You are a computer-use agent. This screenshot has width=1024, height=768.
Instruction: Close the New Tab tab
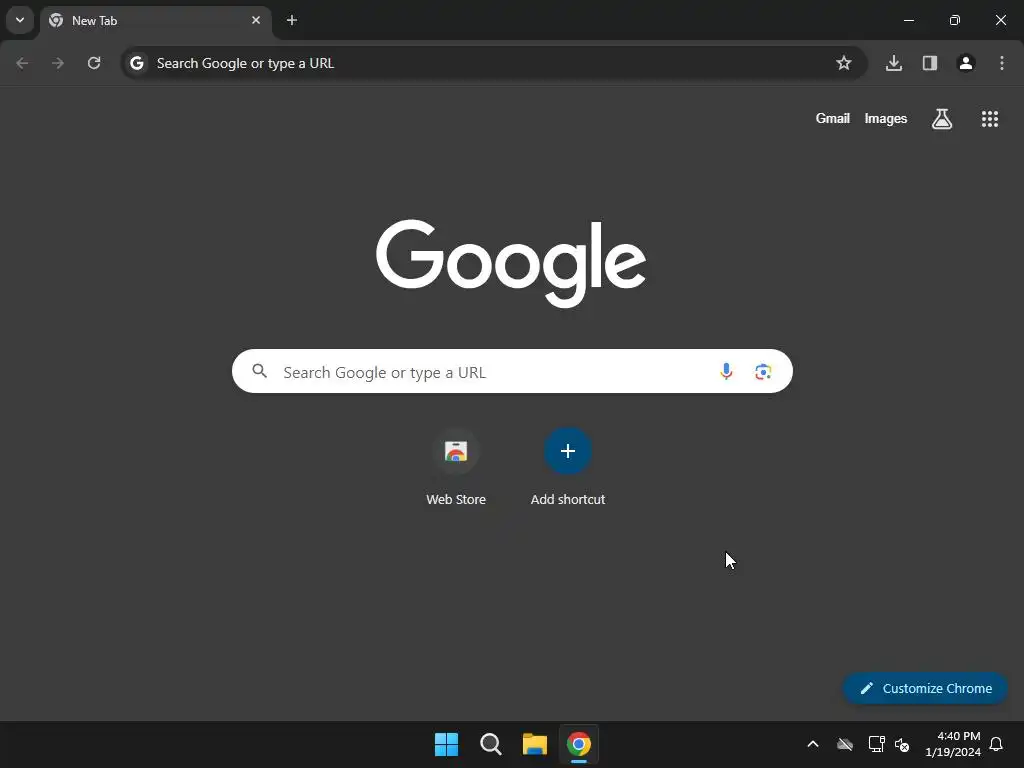point(256,20)
